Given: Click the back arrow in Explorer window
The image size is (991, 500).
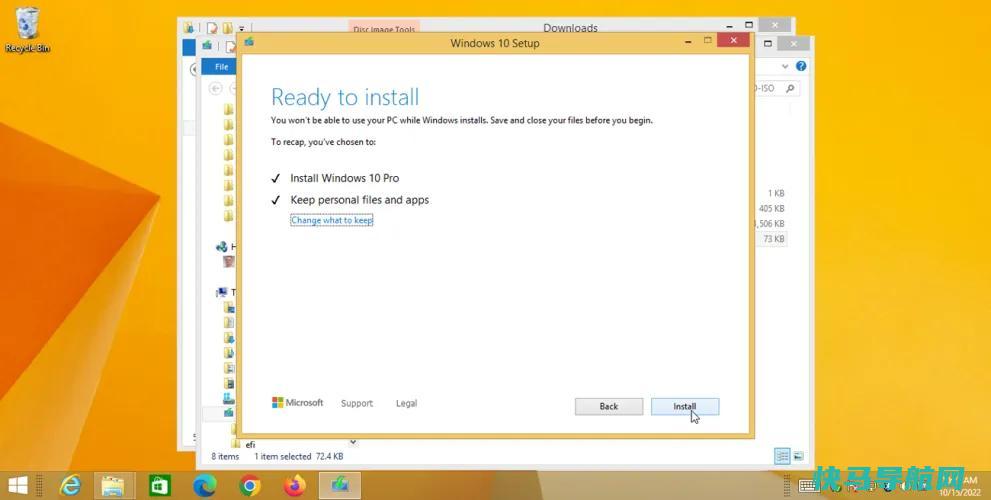Looking at the screenshot, I should pyautogui.click(x=216, y=88).
